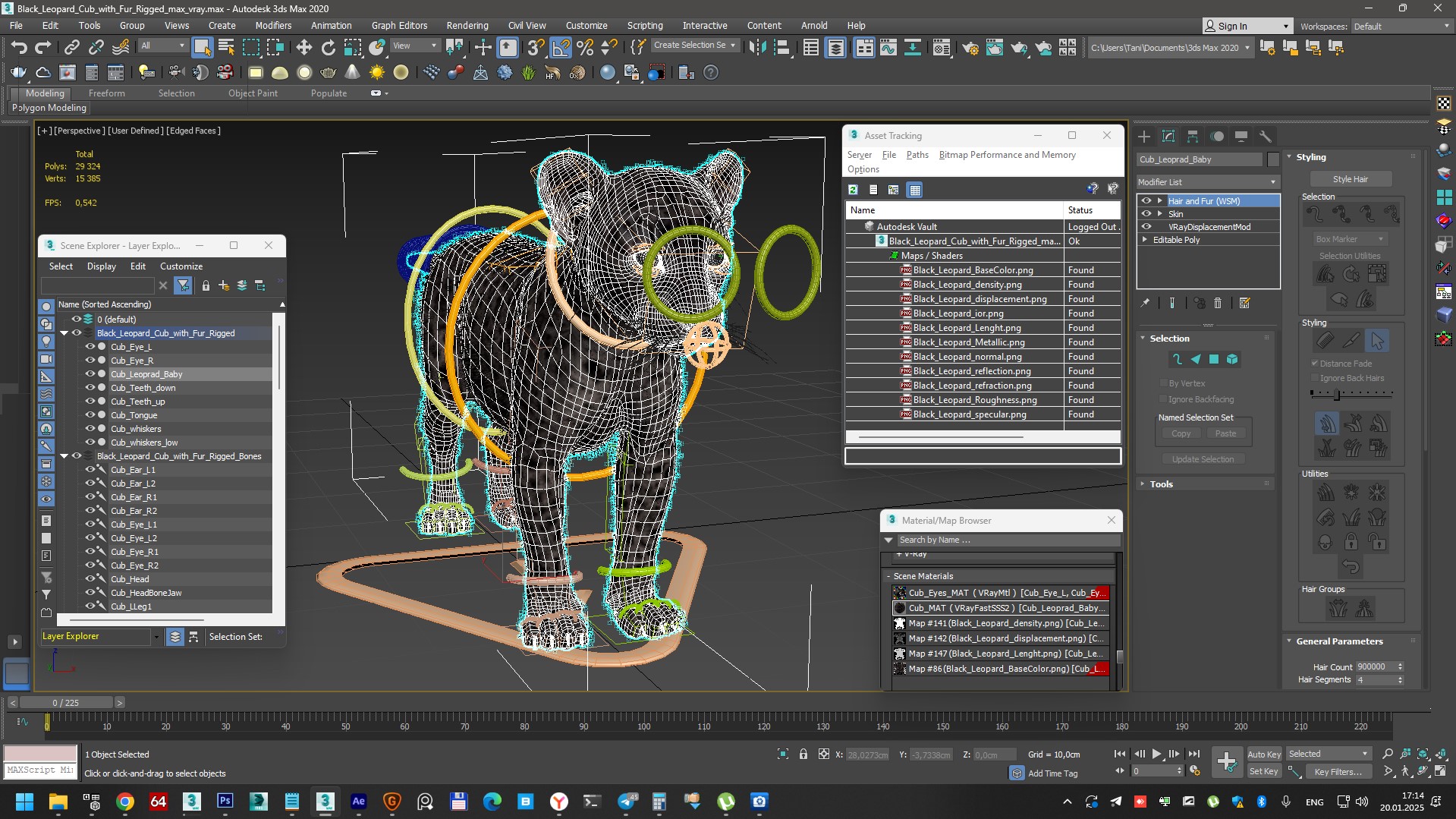This screenshot has height=819, width=1456.
Task: Select the Select and Move tool
Action: click(x=303, y=48)
